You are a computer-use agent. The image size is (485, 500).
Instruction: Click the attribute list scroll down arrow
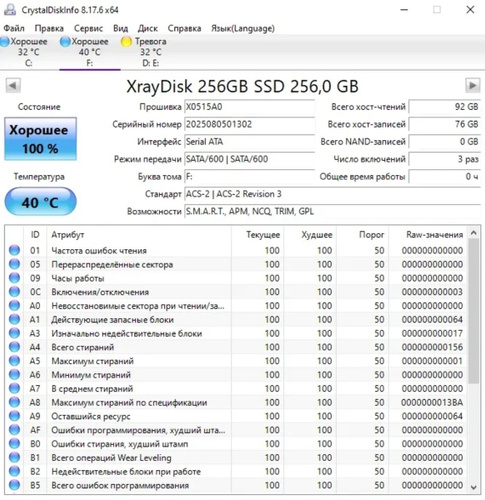click(x=474, y=487)
